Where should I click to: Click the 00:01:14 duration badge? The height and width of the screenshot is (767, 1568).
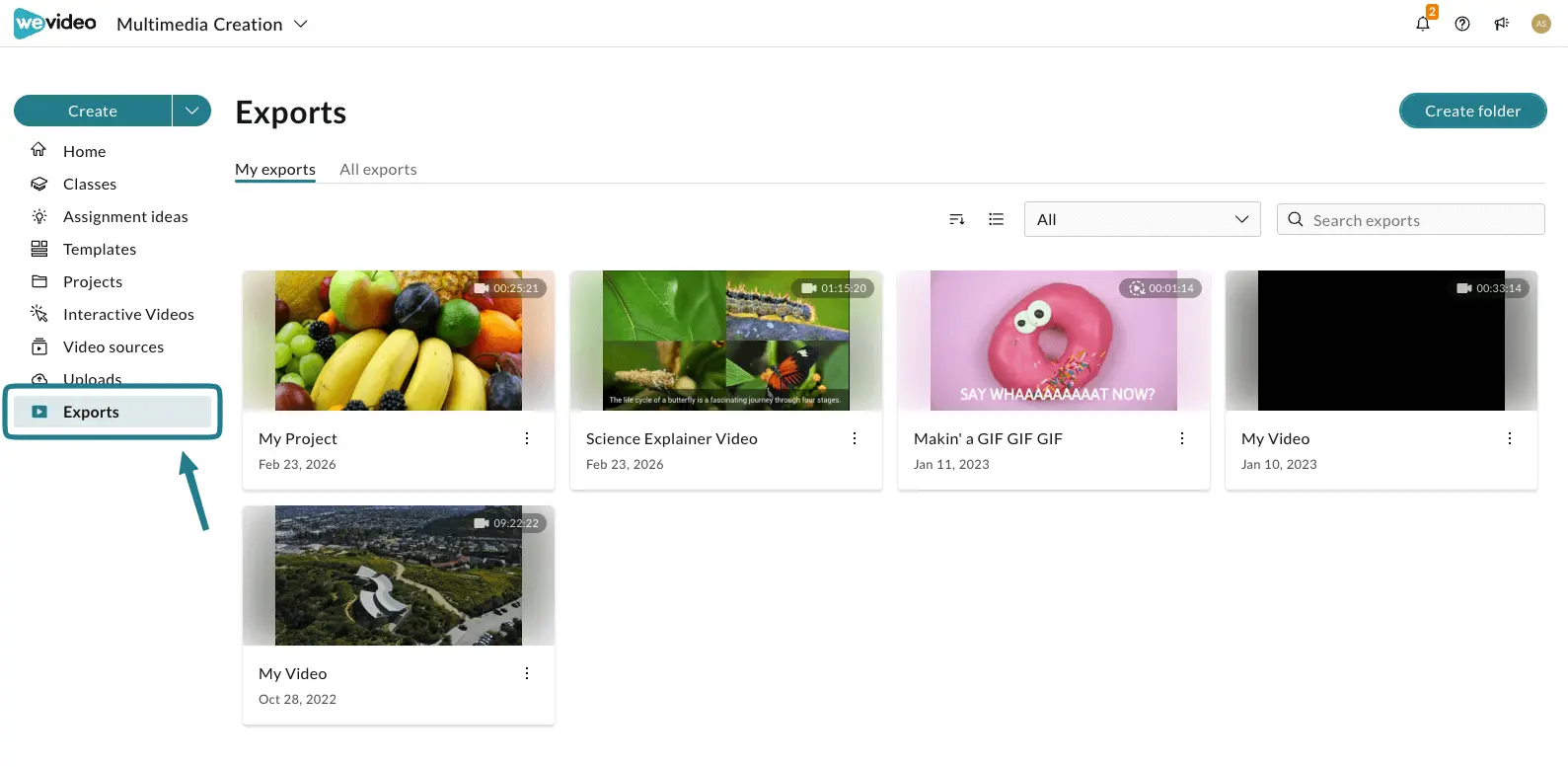point(1161,288)
